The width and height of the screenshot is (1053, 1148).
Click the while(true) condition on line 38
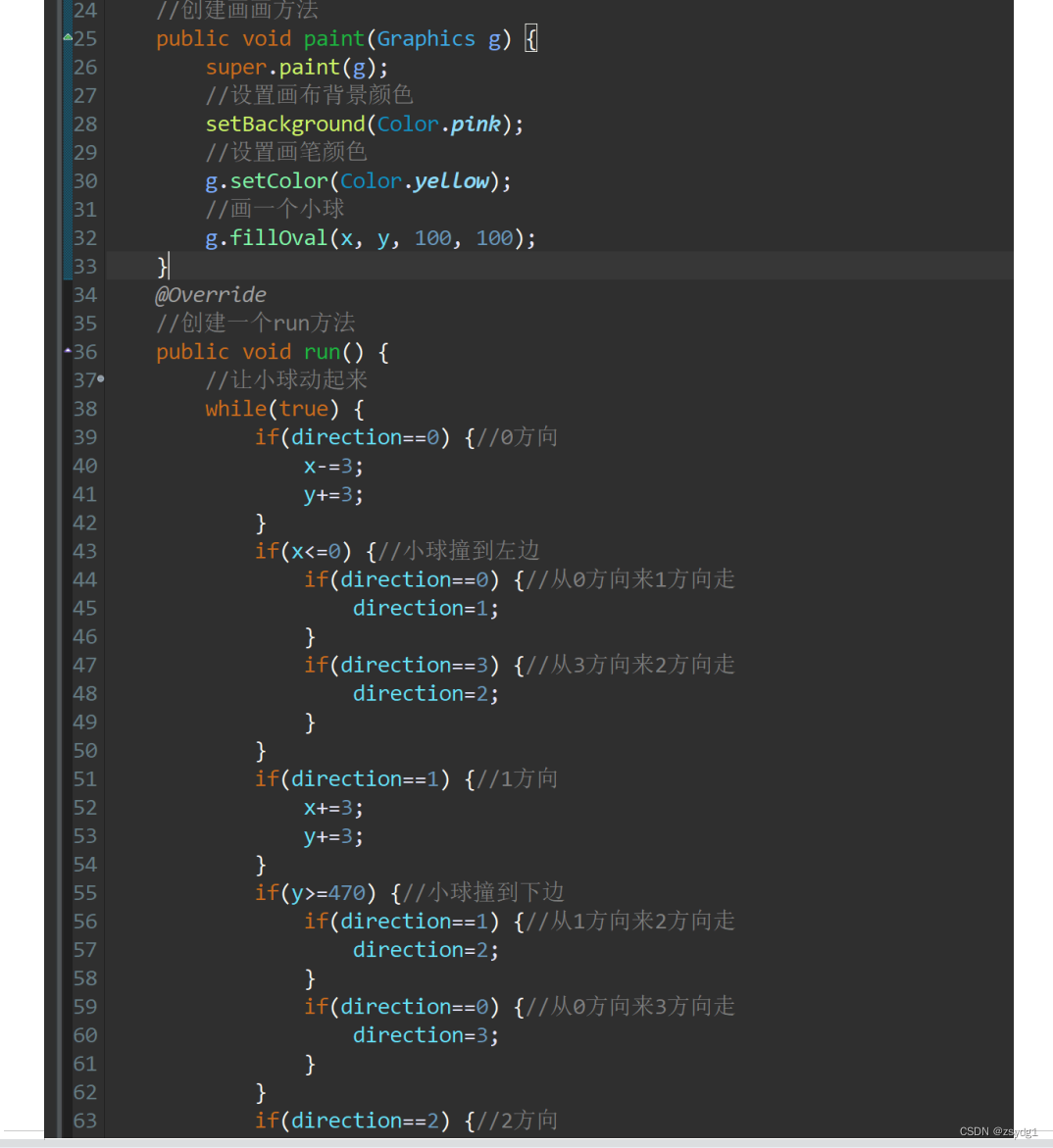(272, 408)
